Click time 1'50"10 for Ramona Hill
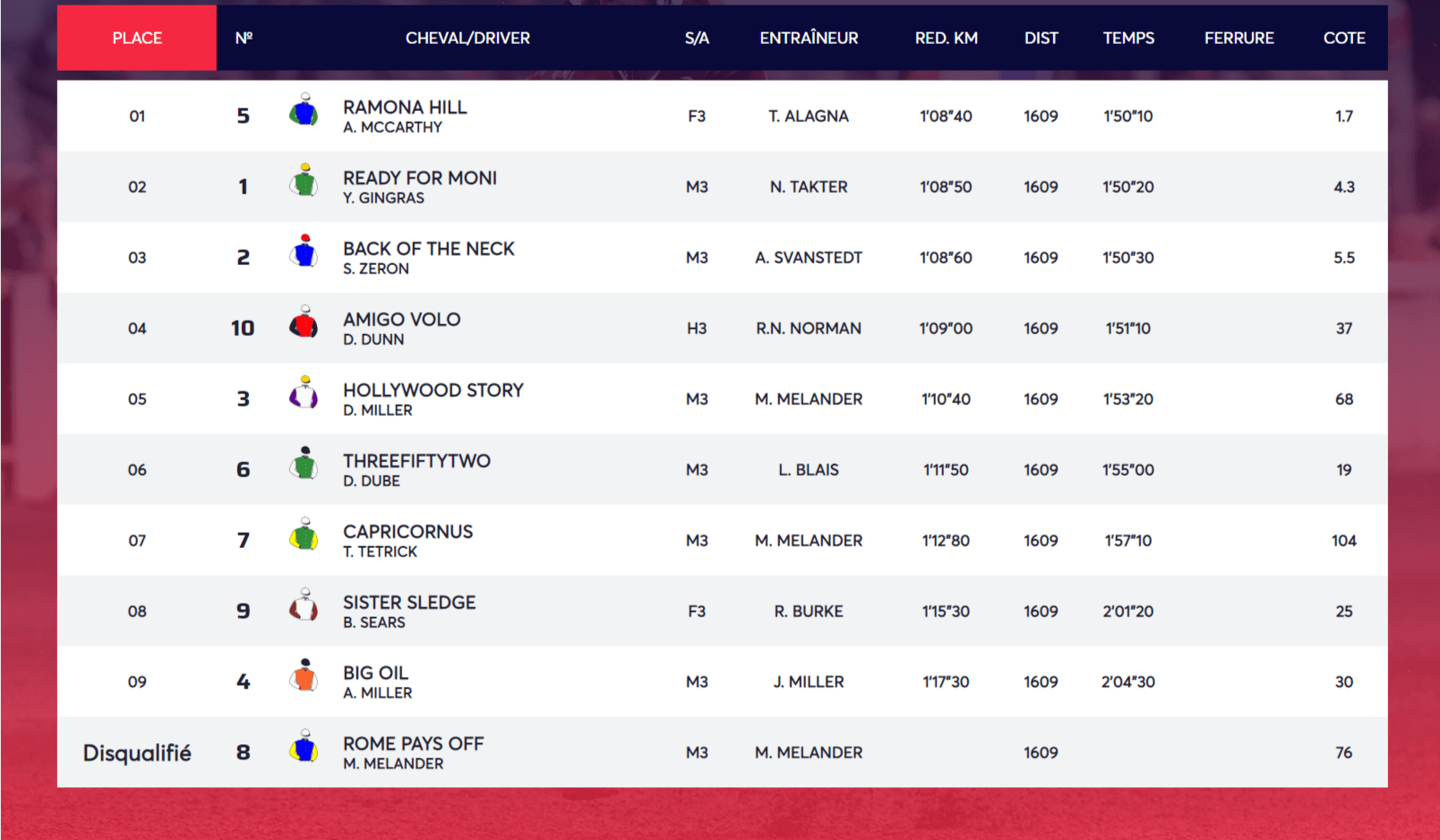This screenshot has width=1440, height=840. [1128, 116]
